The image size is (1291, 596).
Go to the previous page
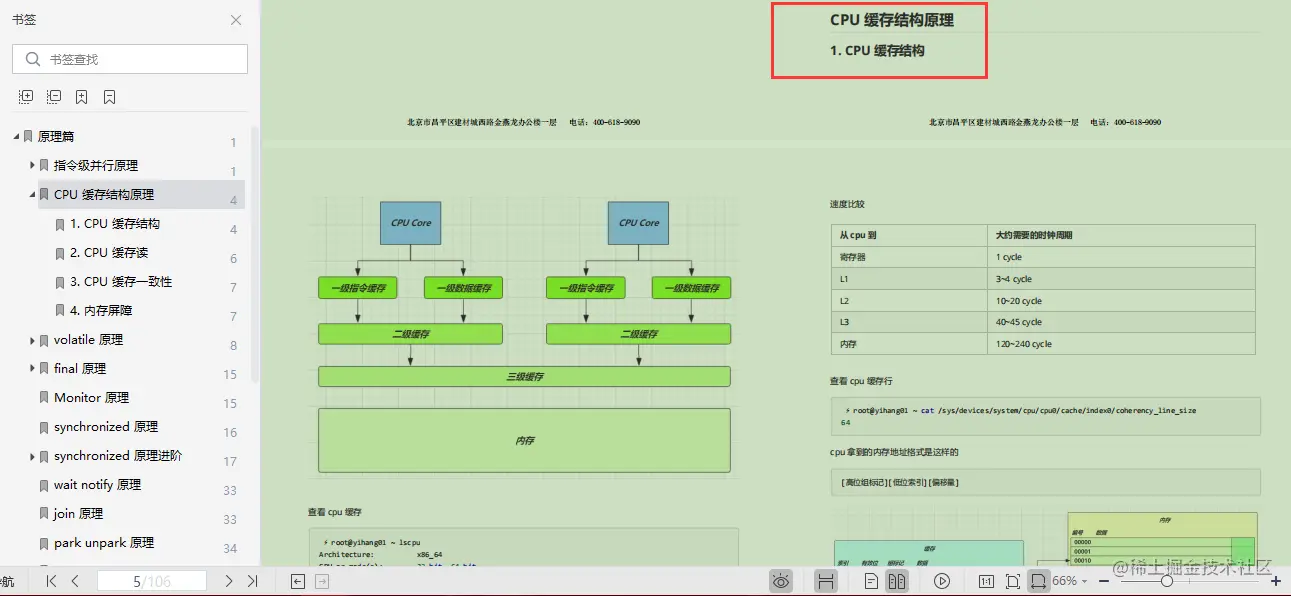[75, 581]
